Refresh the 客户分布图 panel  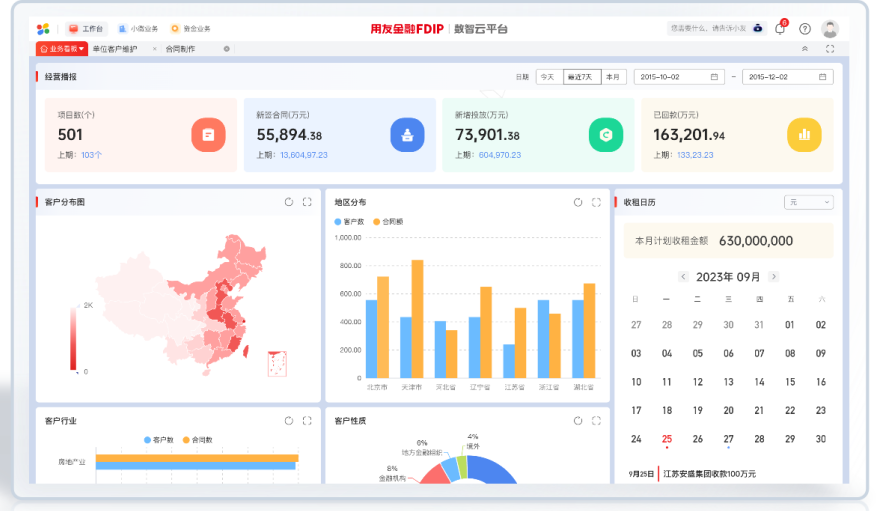tap(288, 202)
